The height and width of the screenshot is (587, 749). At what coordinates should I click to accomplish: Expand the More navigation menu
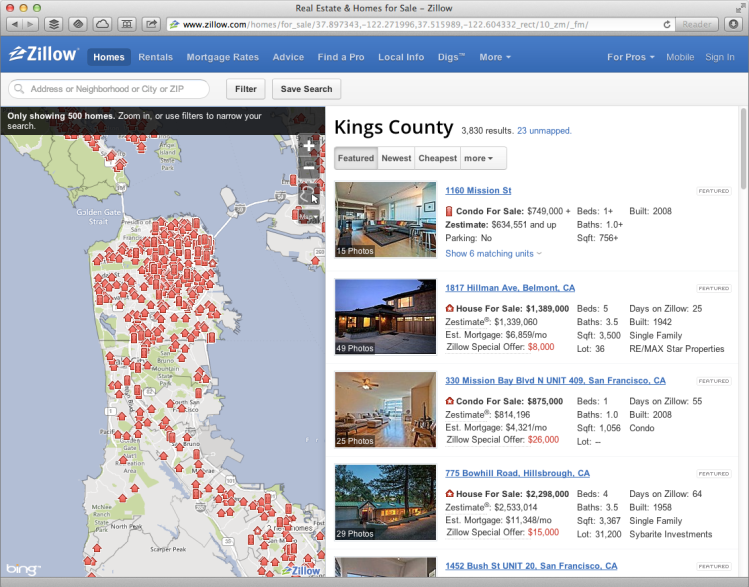495,57
